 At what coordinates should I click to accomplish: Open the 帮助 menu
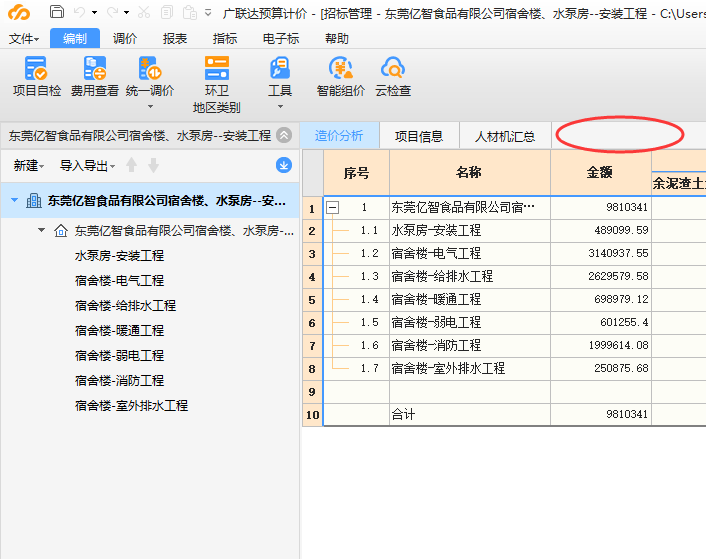click(337, 39)
